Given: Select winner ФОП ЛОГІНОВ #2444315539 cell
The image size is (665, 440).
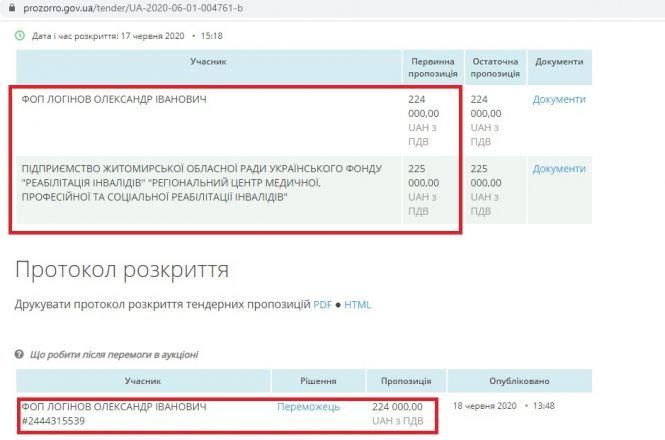Looking at the screenshot, I should pos(114,414).
